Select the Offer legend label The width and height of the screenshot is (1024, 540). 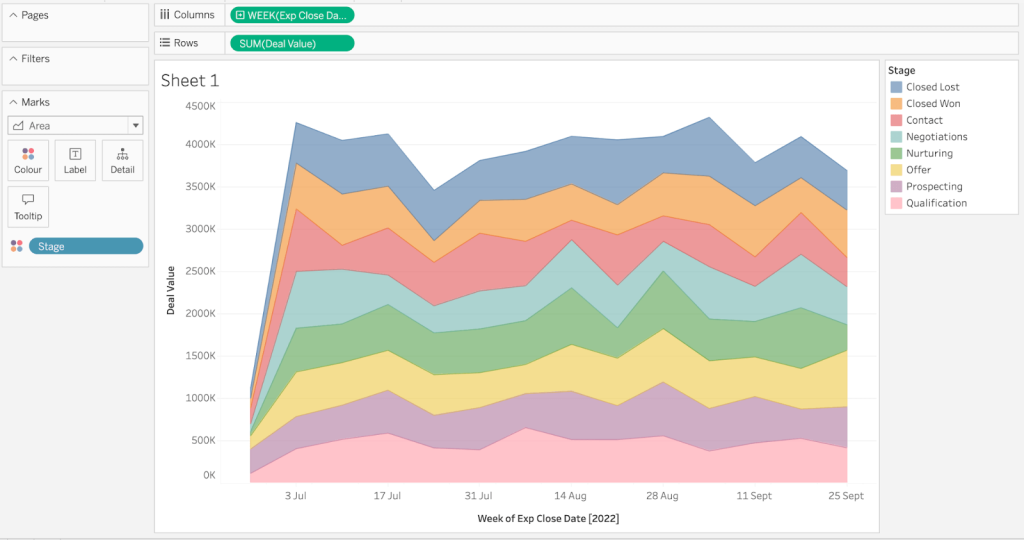click(x=918, y=170)
